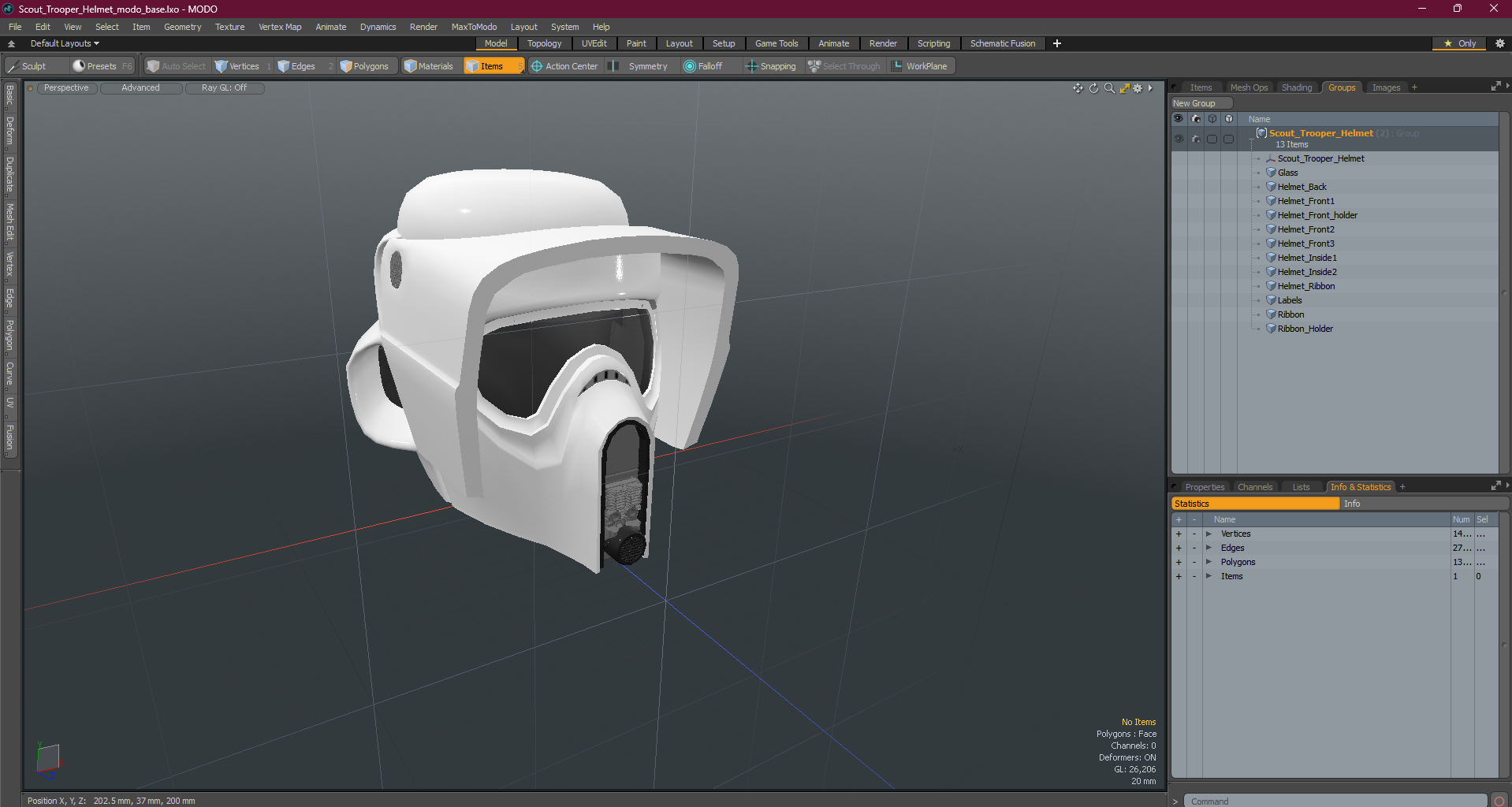Screen dimensions: 1512x807
Task: Expand the Vertices statistics row
Action: coord(1208,534)
